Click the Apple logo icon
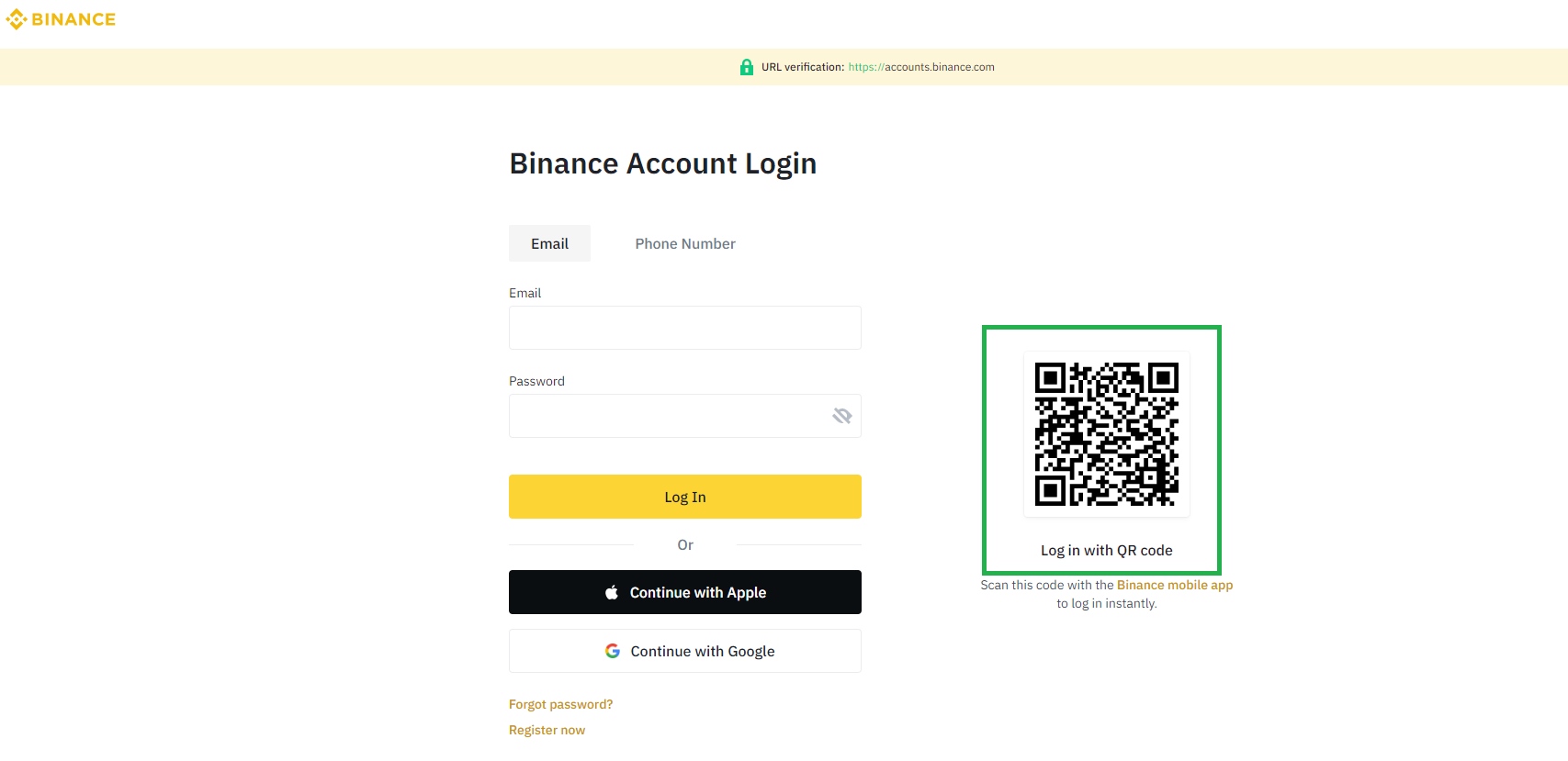Screen dimensions: 1568x761 tap(612, 592)
